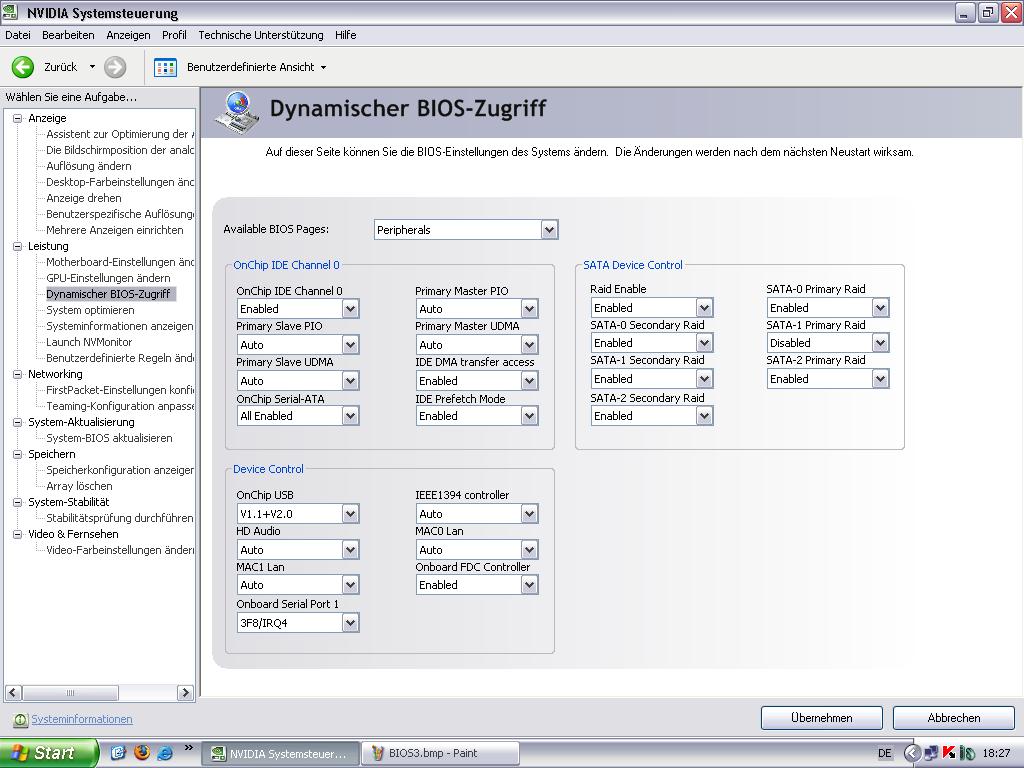This screenshot has width=1024, height=768.
Task: Open Primary Master UDMA dropdown
Action: click(x=477, y=345)
